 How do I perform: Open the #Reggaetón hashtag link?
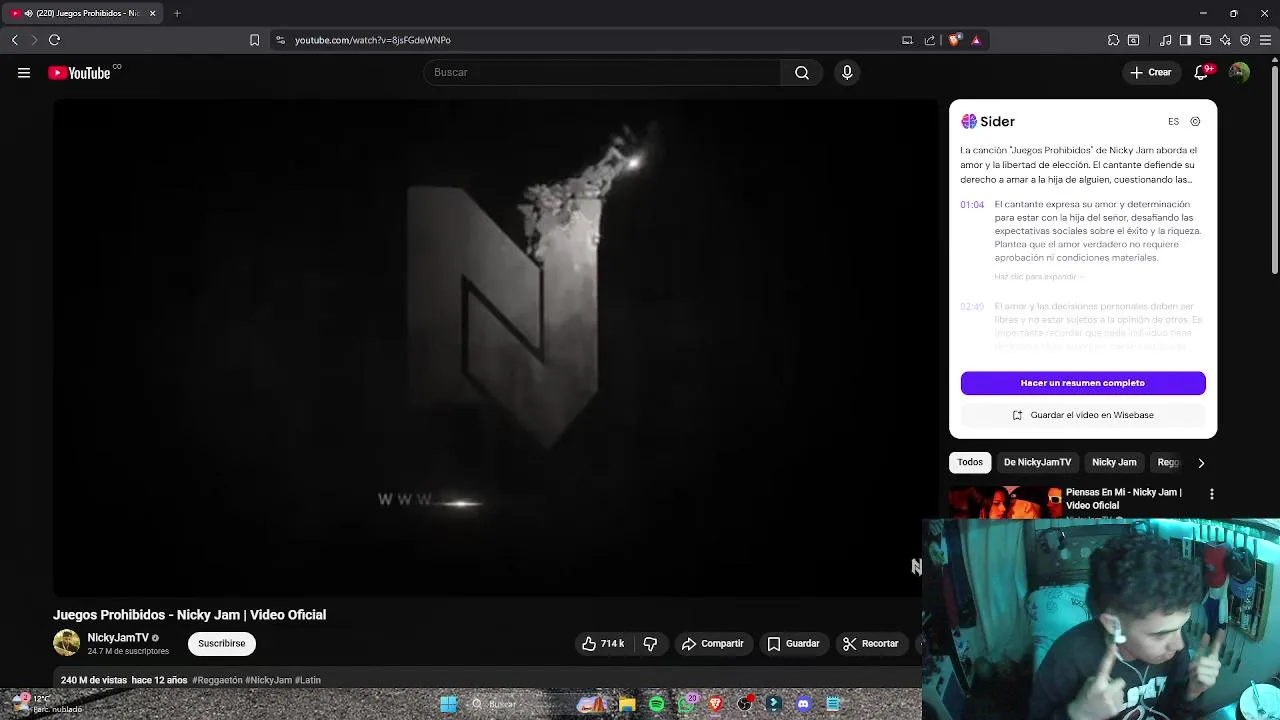click(x=217, y=680)
